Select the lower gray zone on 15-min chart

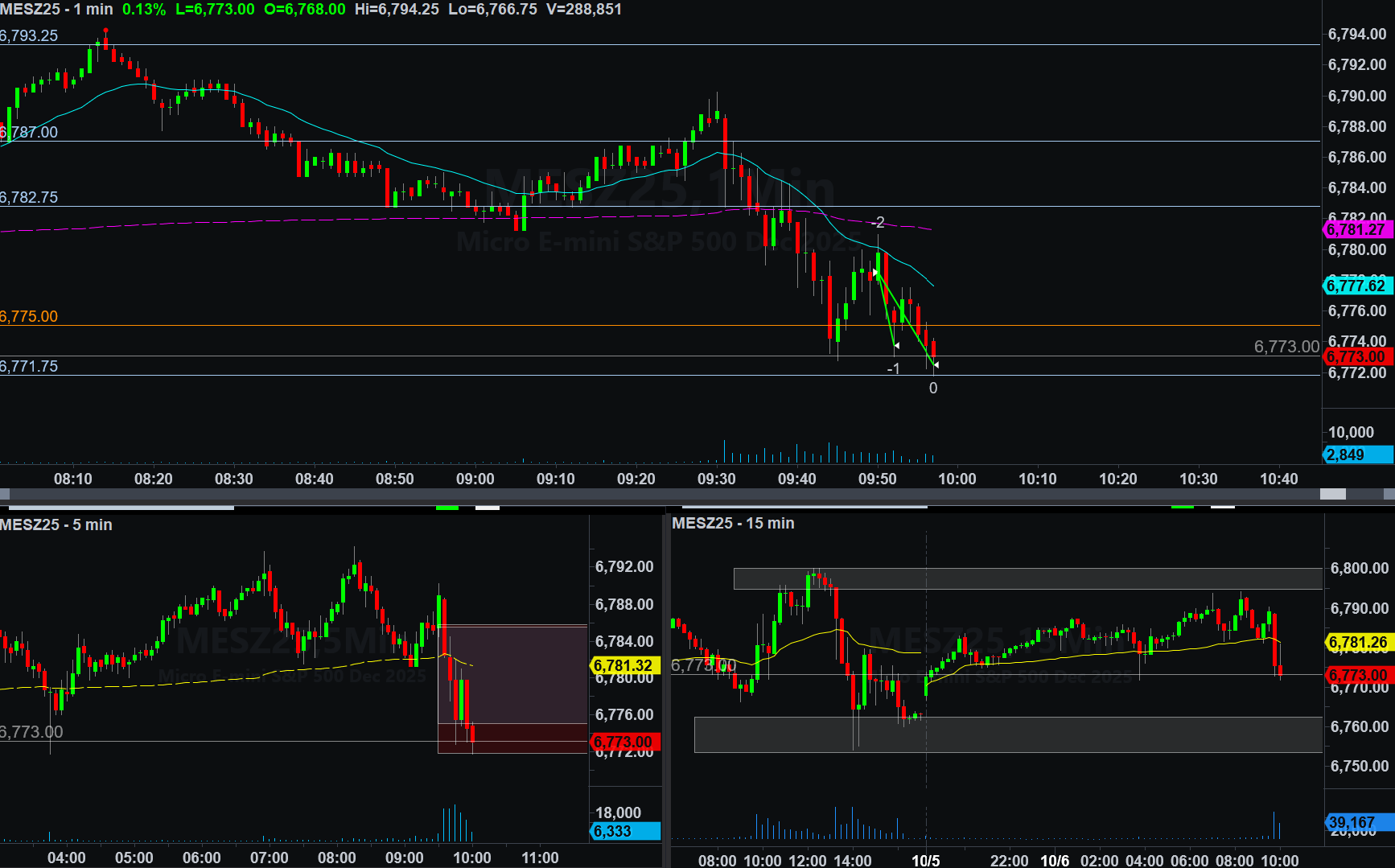point(1007,734)
